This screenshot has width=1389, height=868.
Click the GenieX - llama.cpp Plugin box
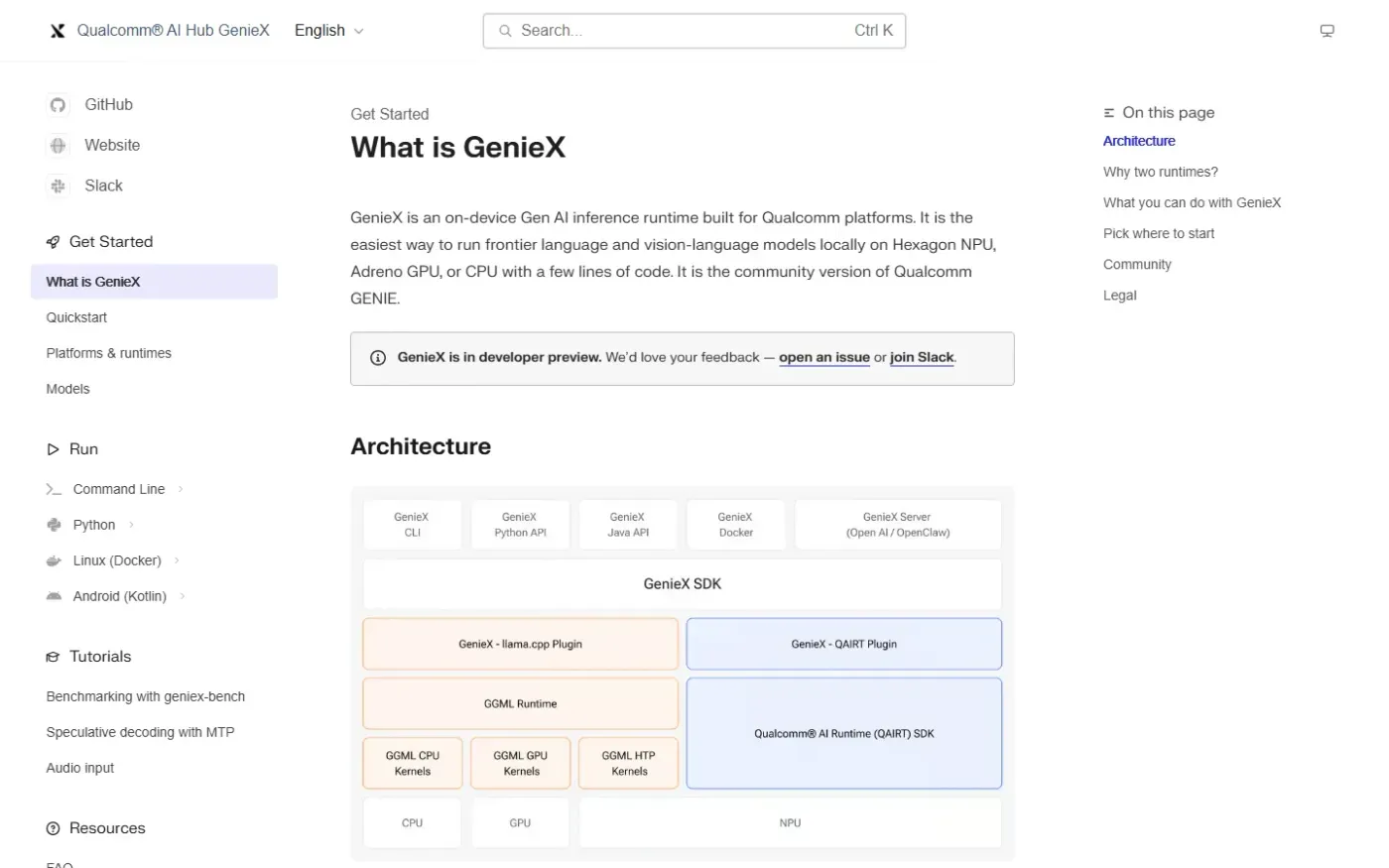click(x=520, y=644)
